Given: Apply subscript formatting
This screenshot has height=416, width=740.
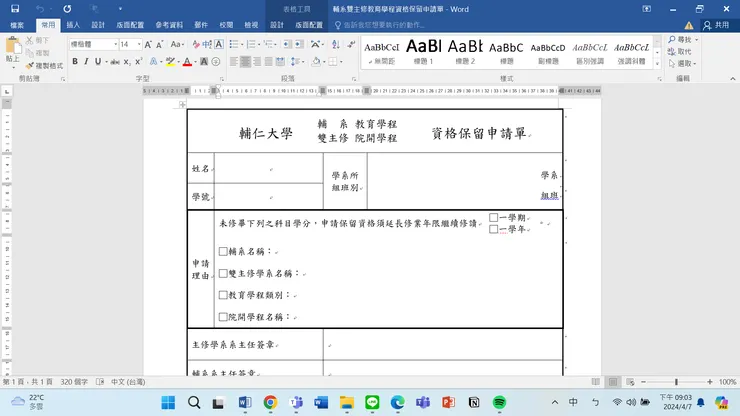Looking at the screenshot, I should pyautogui.click(x=126, y=62).
